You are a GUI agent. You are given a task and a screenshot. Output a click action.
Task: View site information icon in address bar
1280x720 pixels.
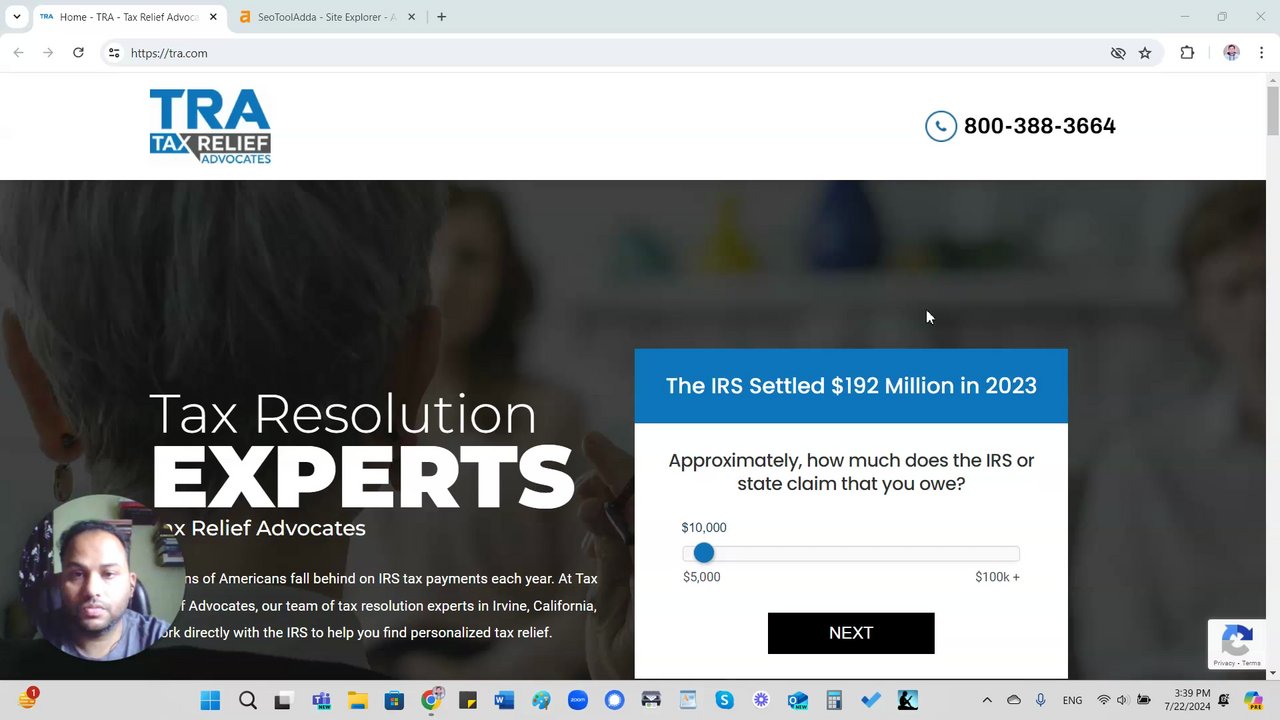(114, 53)
